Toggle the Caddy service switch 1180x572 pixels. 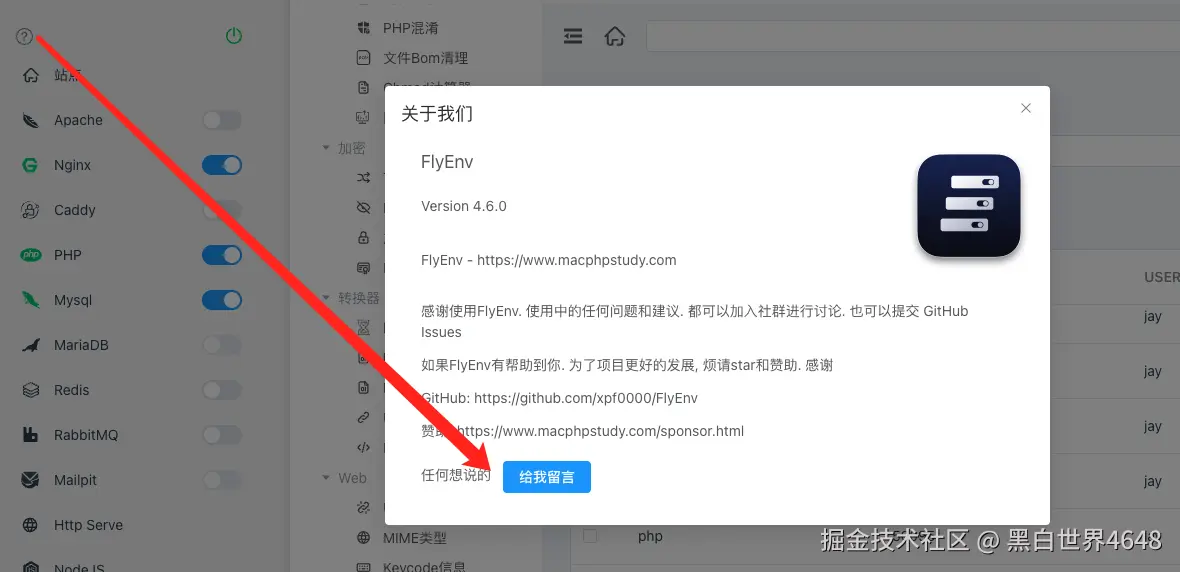(222, 210)
